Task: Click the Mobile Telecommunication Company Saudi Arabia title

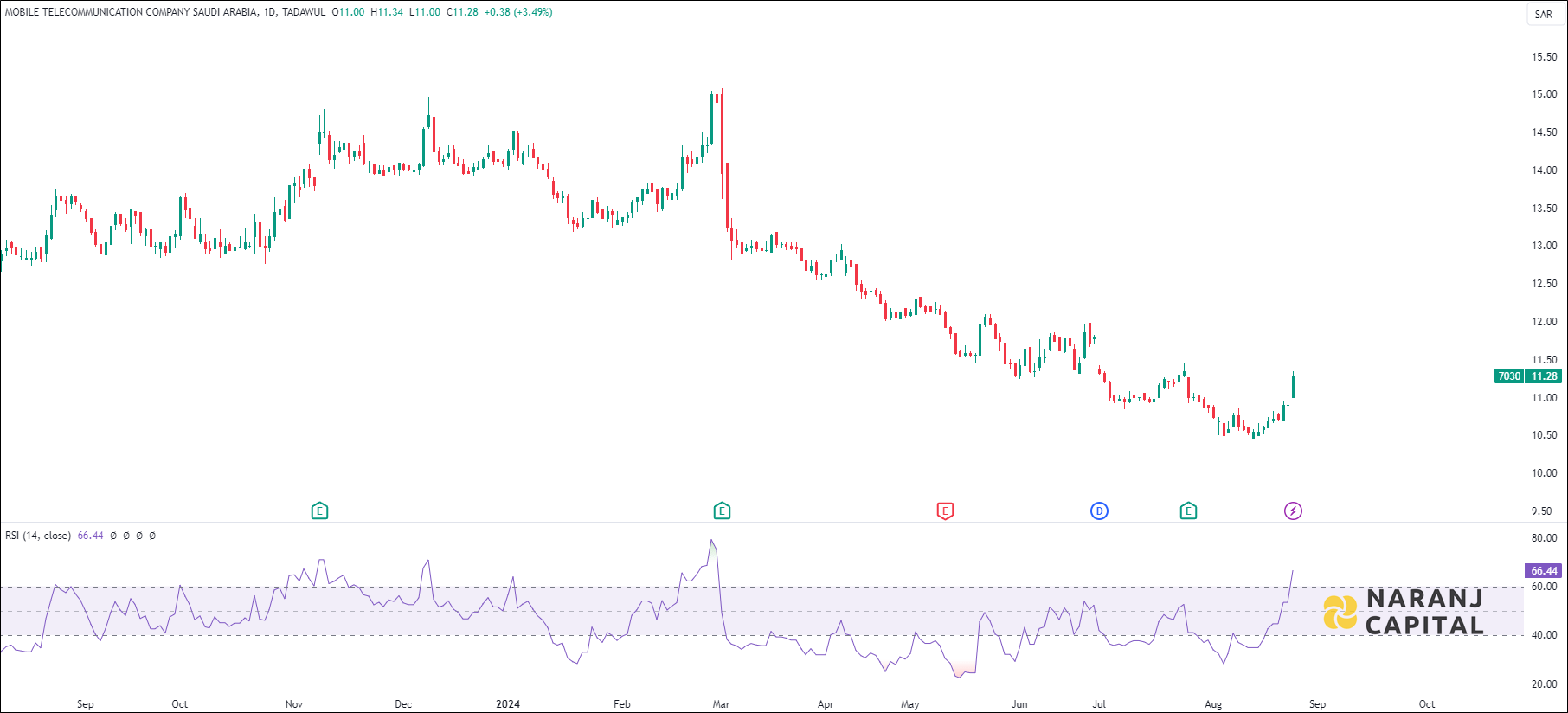Action: pyautogui.click(x=132, y=12)
